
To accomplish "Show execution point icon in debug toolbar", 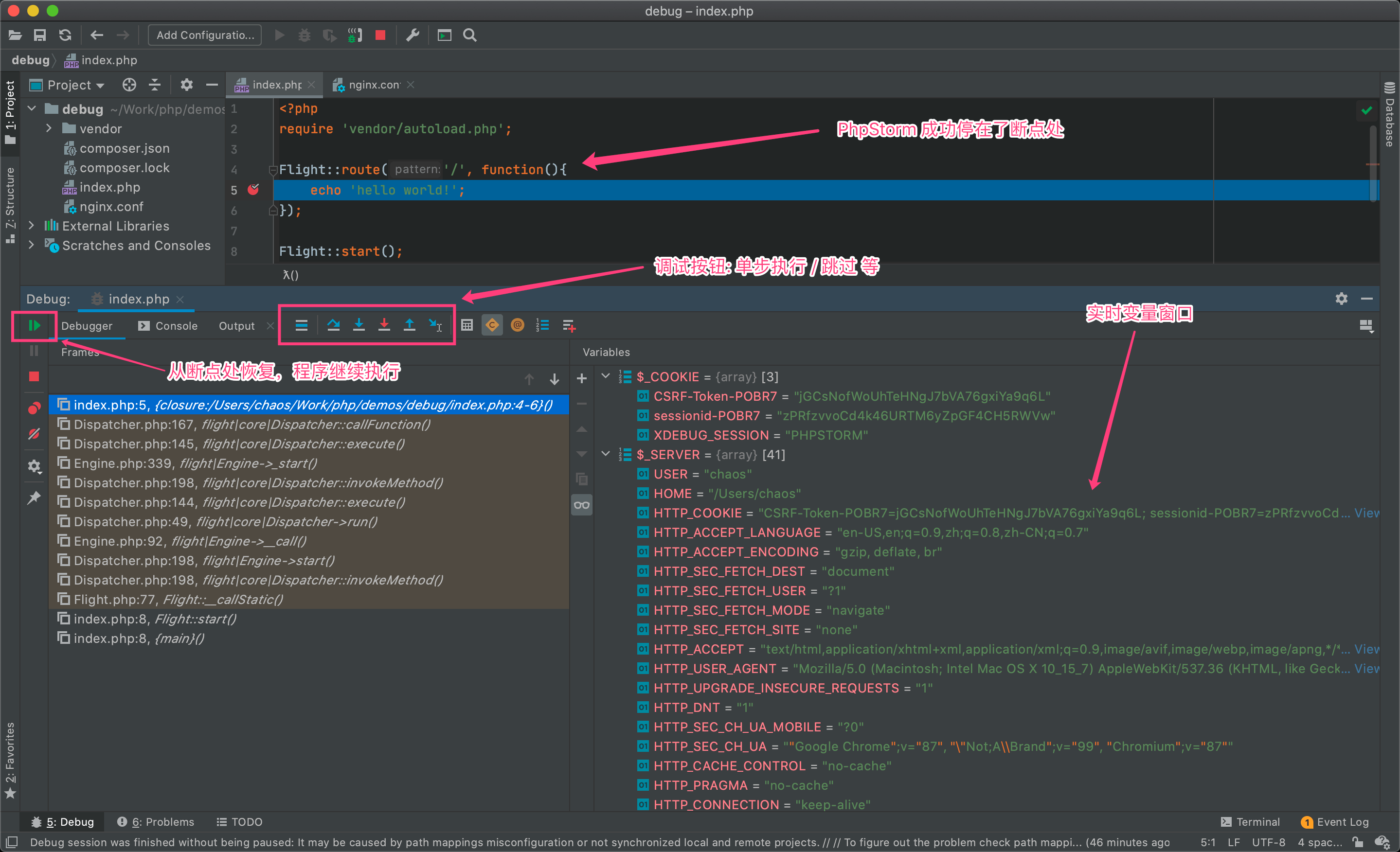I will 302,325.
